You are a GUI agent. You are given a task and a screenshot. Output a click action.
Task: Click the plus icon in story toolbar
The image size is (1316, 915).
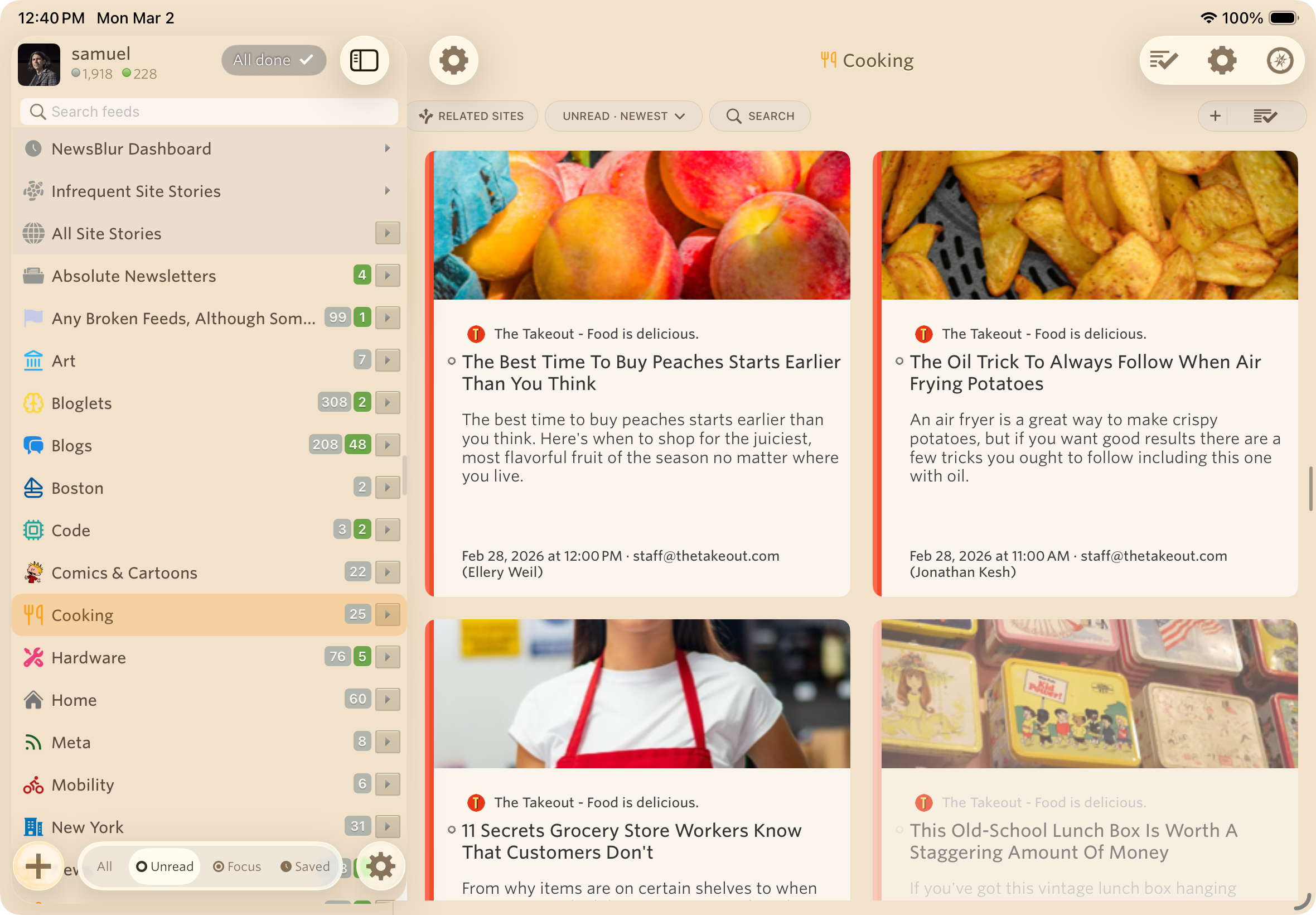[1215, 117]
